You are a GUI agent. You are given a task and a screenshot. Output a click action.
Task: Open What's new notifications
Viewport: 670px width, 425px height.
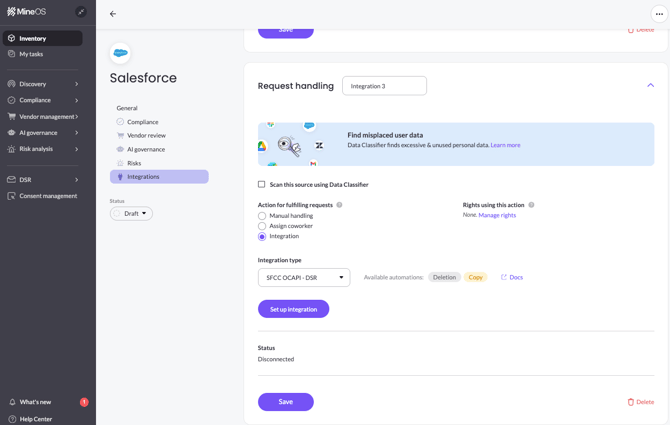pyautogui.click(x=36, y=402)
